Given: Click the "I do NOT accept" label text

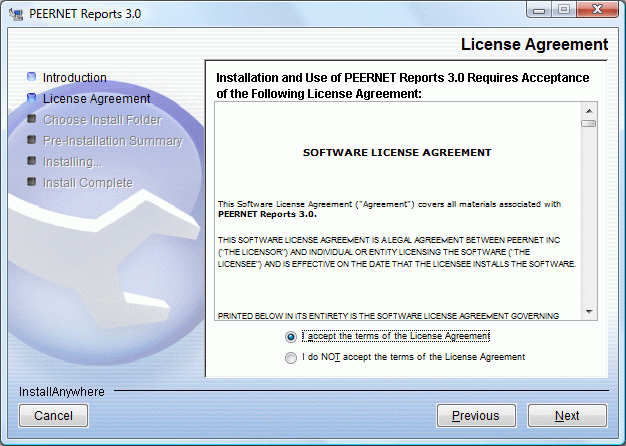Looking at the screenshot, I should [414, 357].
